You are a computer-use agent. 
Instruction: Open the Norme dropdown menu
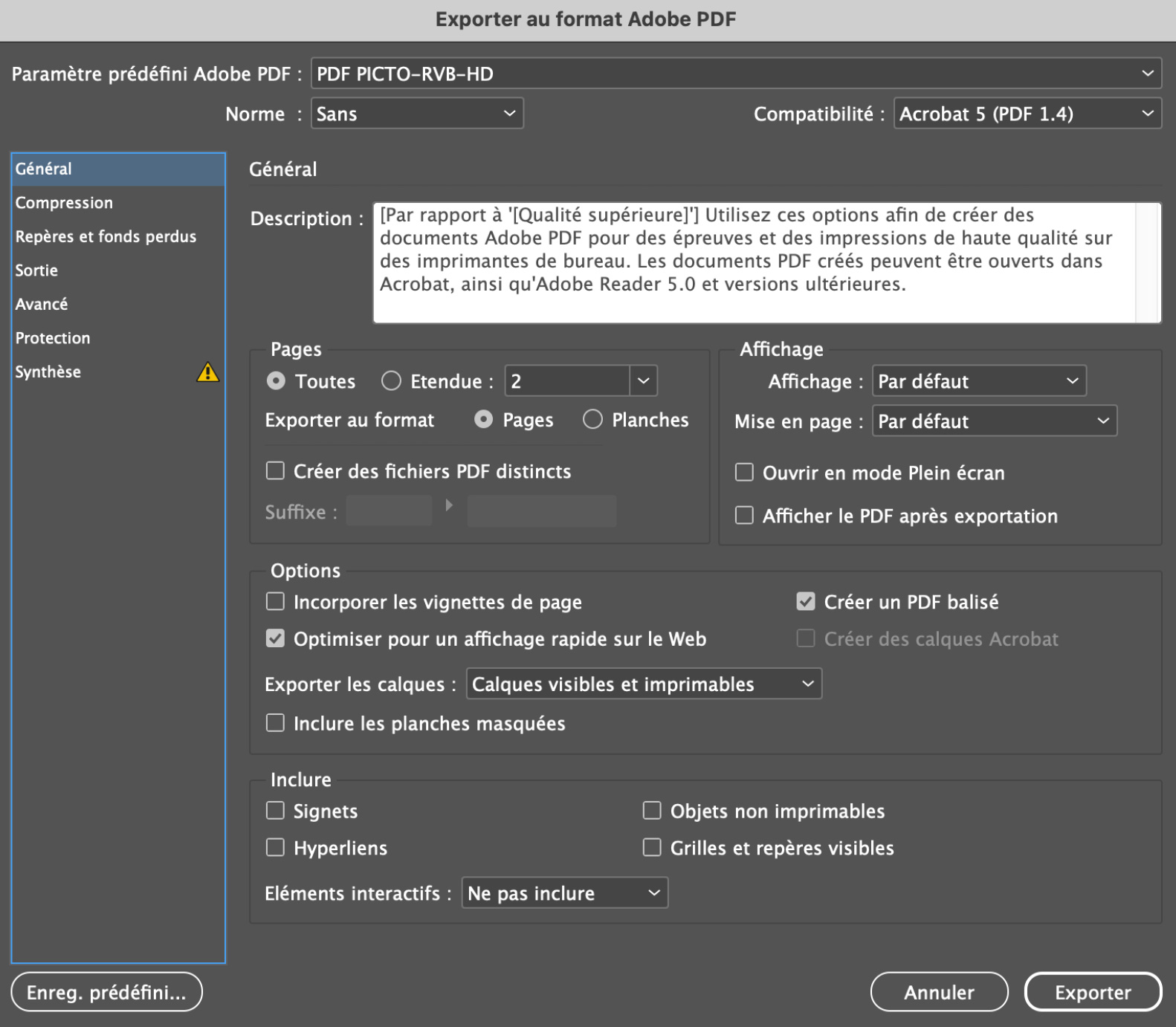click(416, 114)
